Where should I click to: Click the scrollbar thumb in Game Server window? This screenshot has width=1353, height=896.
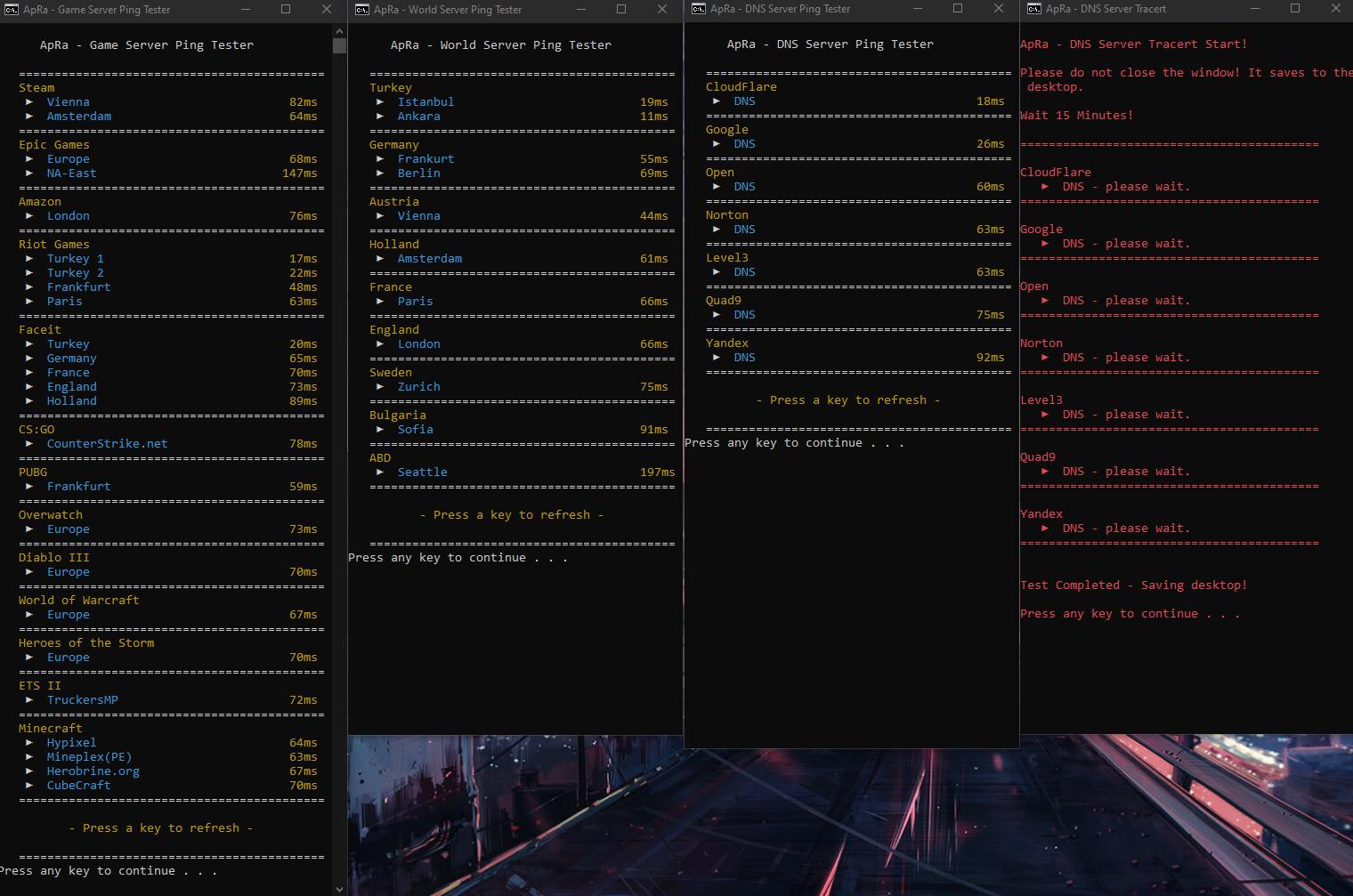point(339,45)
